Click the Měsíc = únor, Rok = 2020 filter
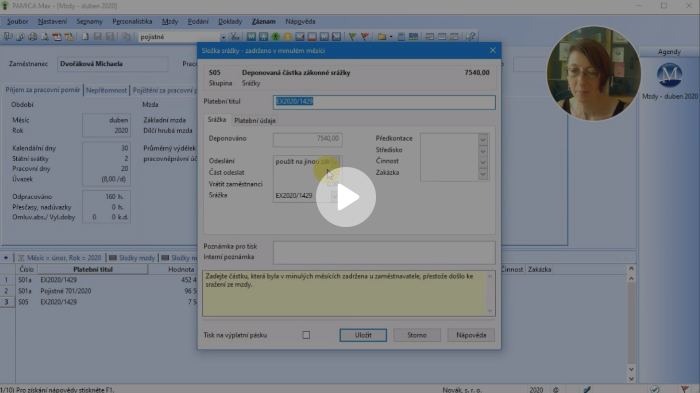700x393 pixels. point(60,258)
